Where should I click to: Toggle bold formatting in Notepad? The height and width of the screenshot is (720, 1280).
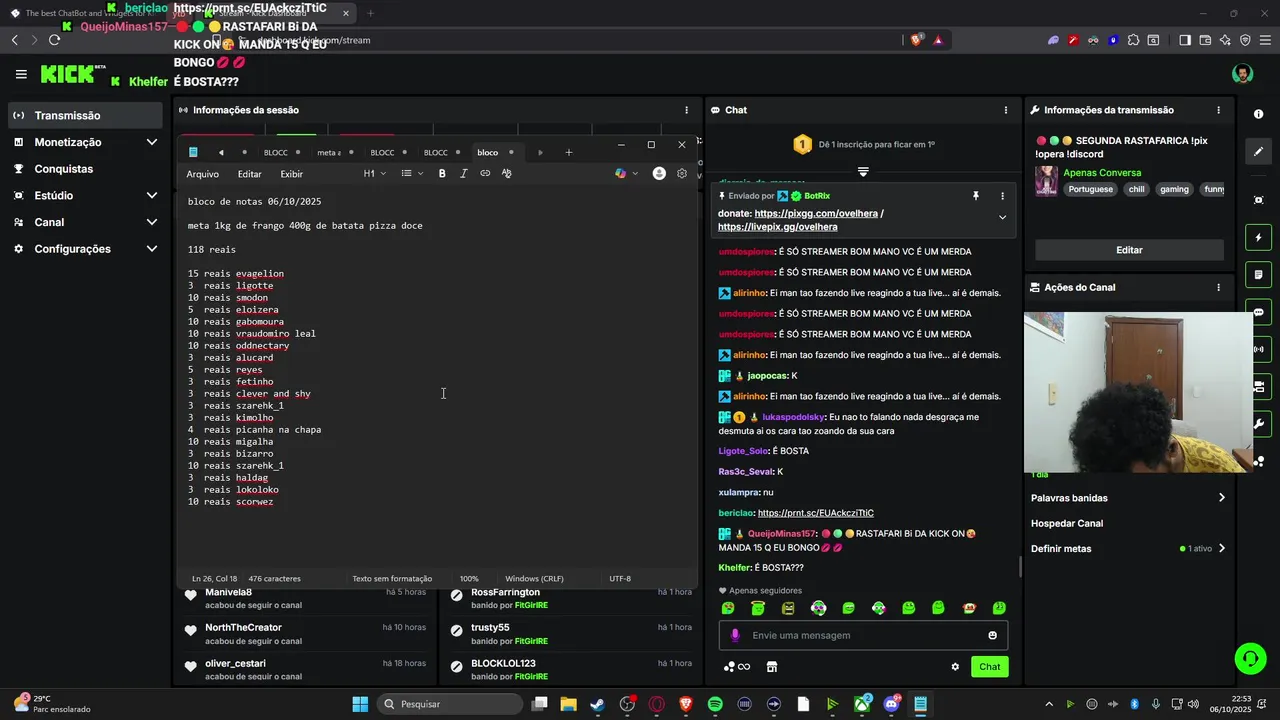click(x=442, y=174)
